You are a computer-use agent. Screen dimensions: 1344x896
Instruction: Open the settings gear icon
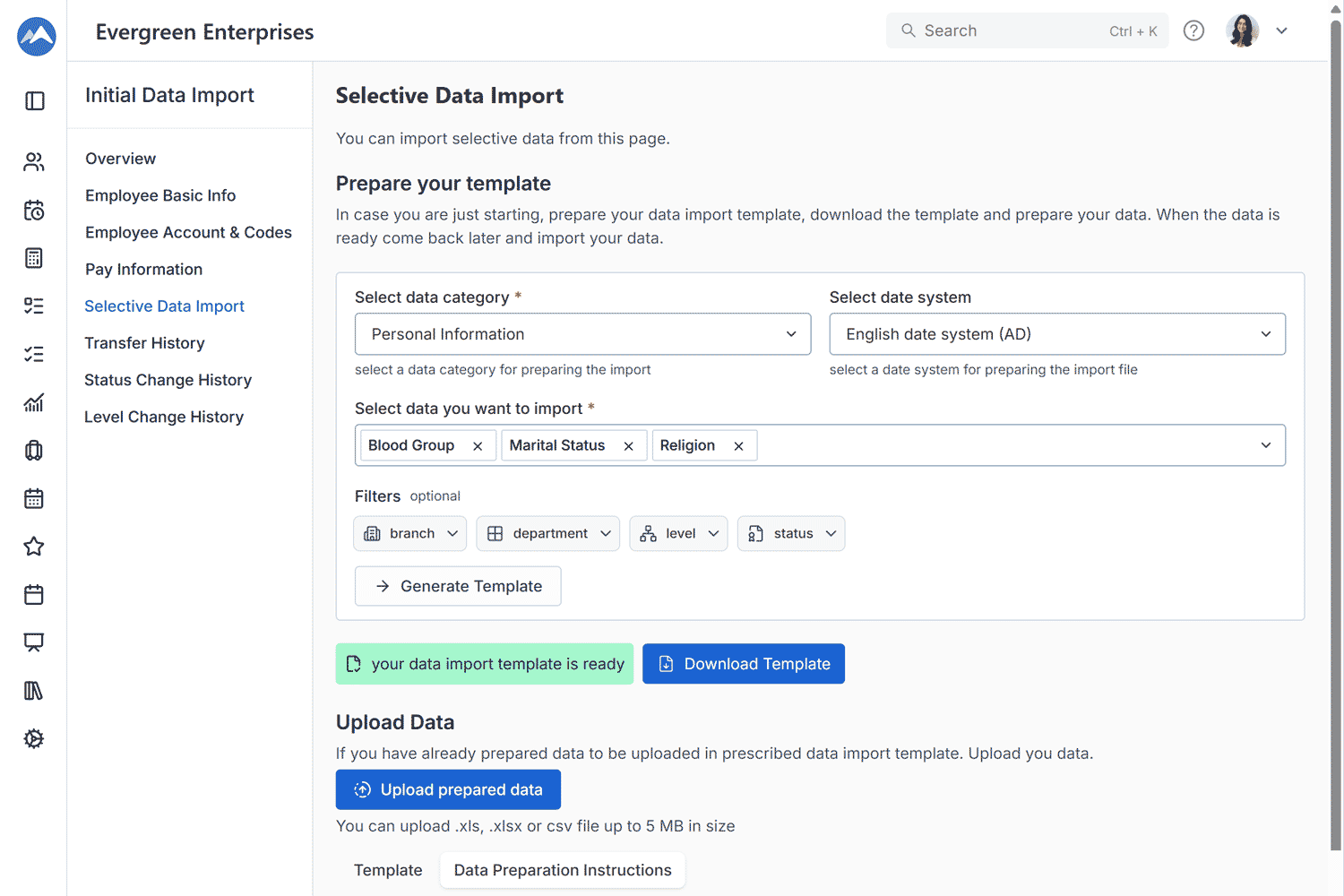(34, 738)
